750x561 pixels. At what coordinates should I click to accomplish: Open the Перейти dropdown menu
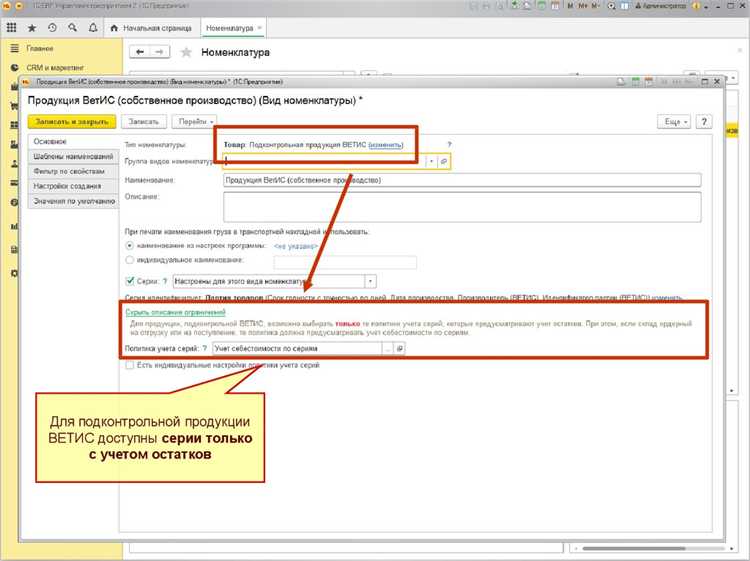click(x=195, y=121)
